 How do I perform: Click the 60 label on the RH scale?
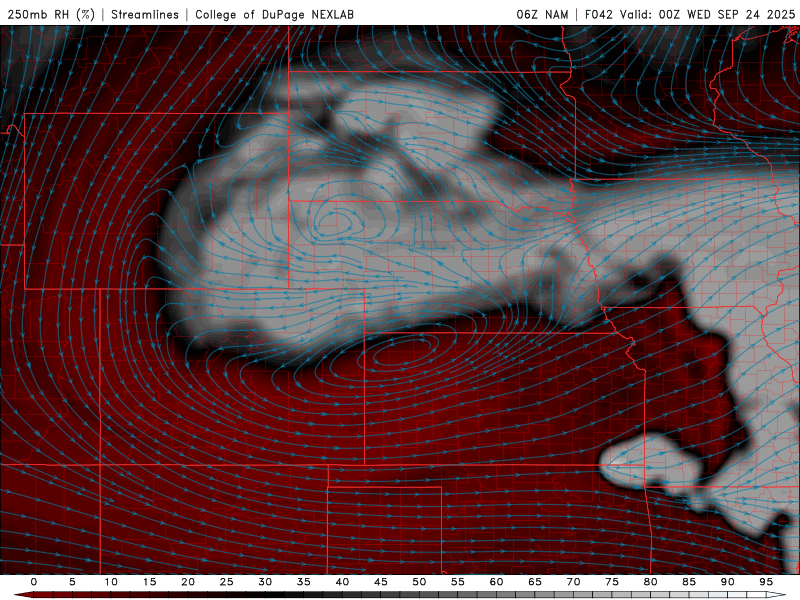[x=496, y=582]
